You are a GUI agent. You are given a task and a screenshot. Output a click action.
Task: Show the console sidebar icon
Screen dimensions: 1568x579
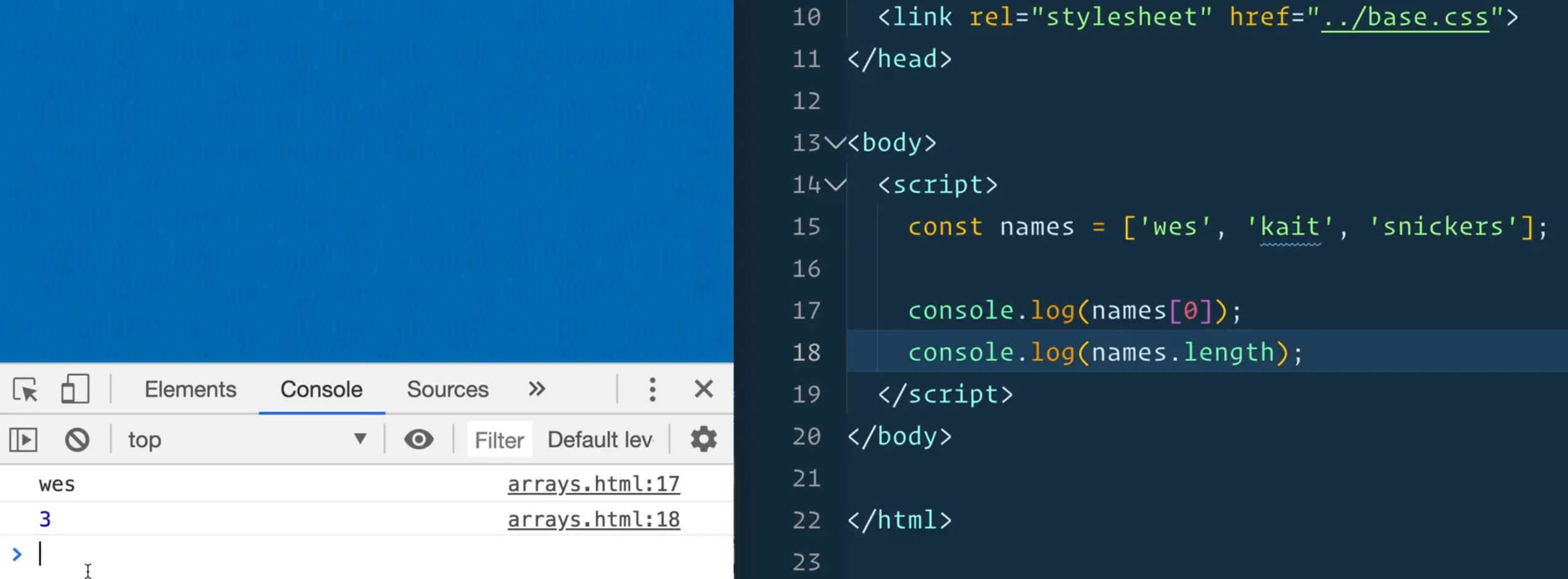24,440
